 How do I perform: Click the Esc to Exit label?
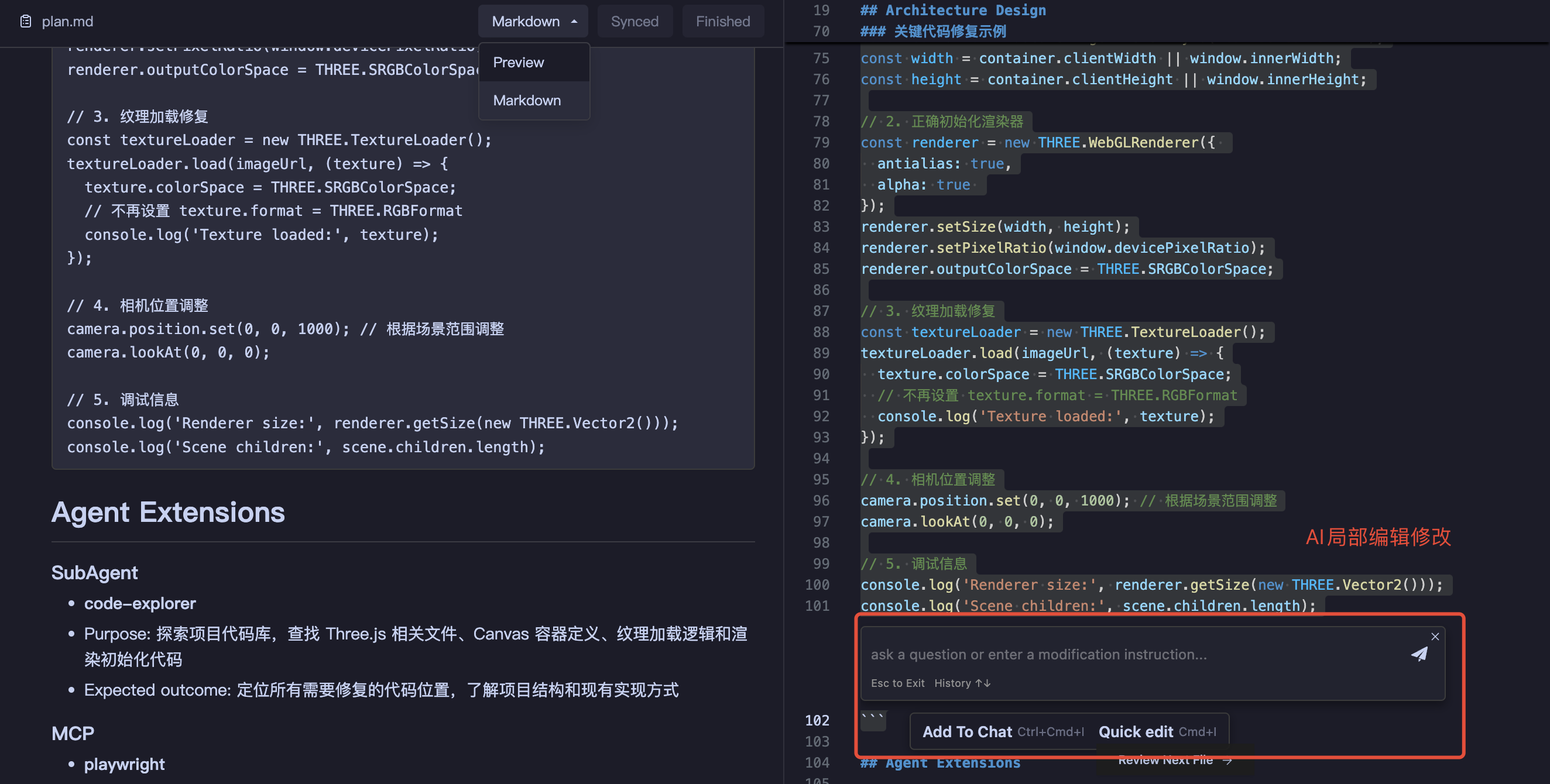point(897,683)
